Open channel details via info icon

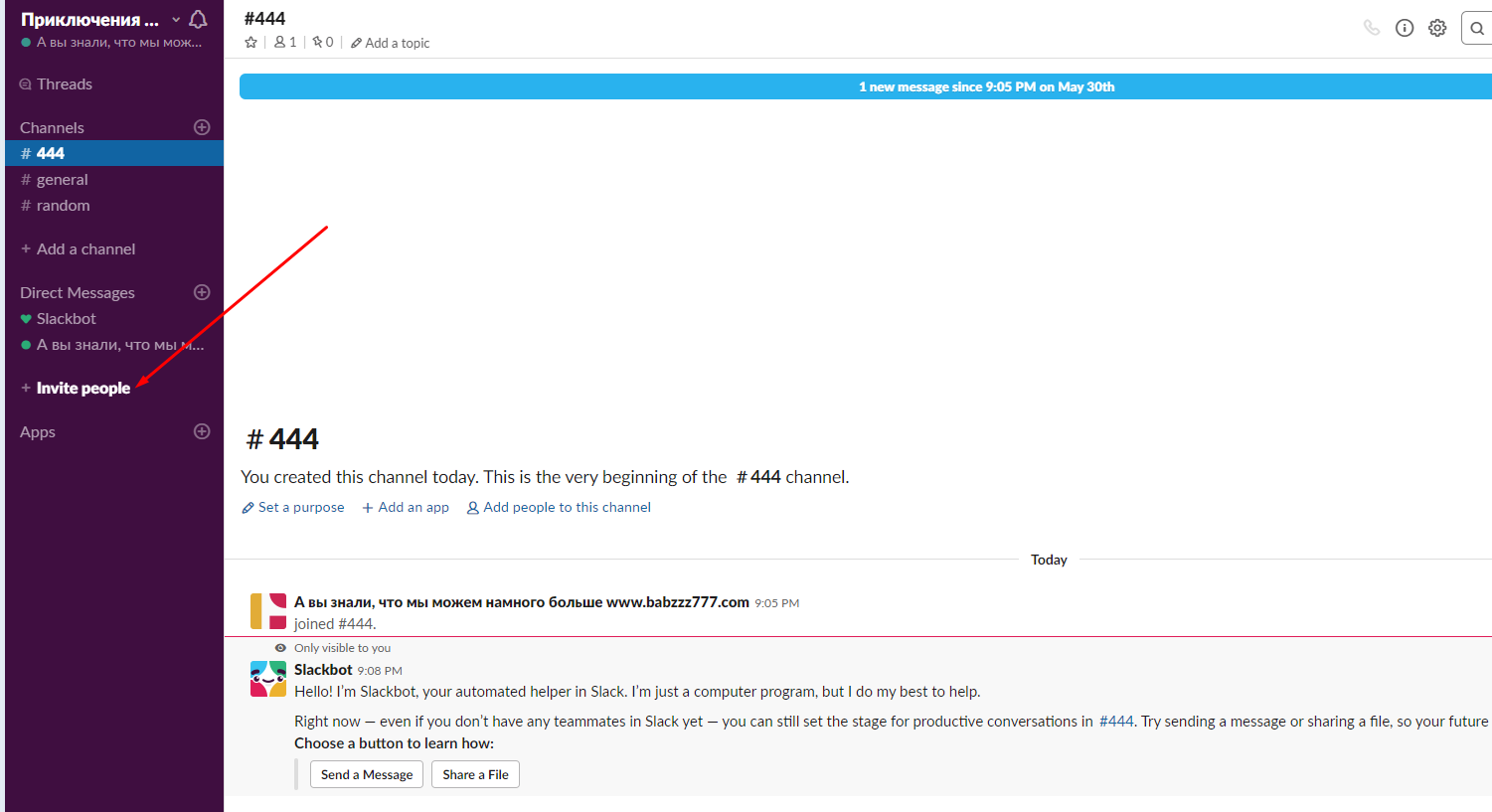(x=1405, y=28)
